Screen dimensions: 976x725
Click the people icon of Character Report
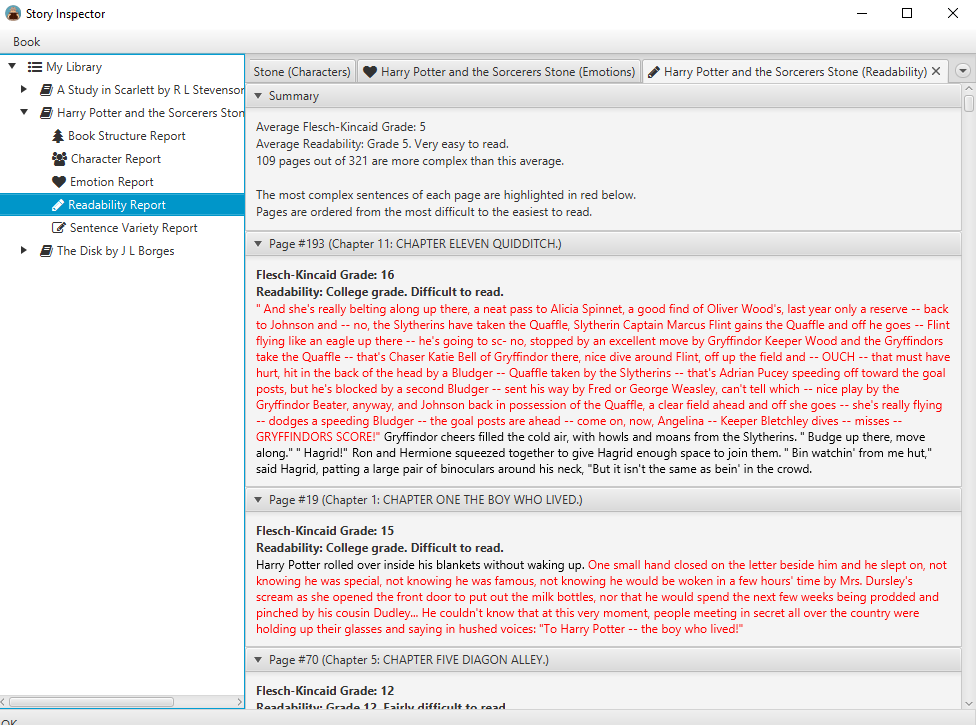[x=59, y=159]
